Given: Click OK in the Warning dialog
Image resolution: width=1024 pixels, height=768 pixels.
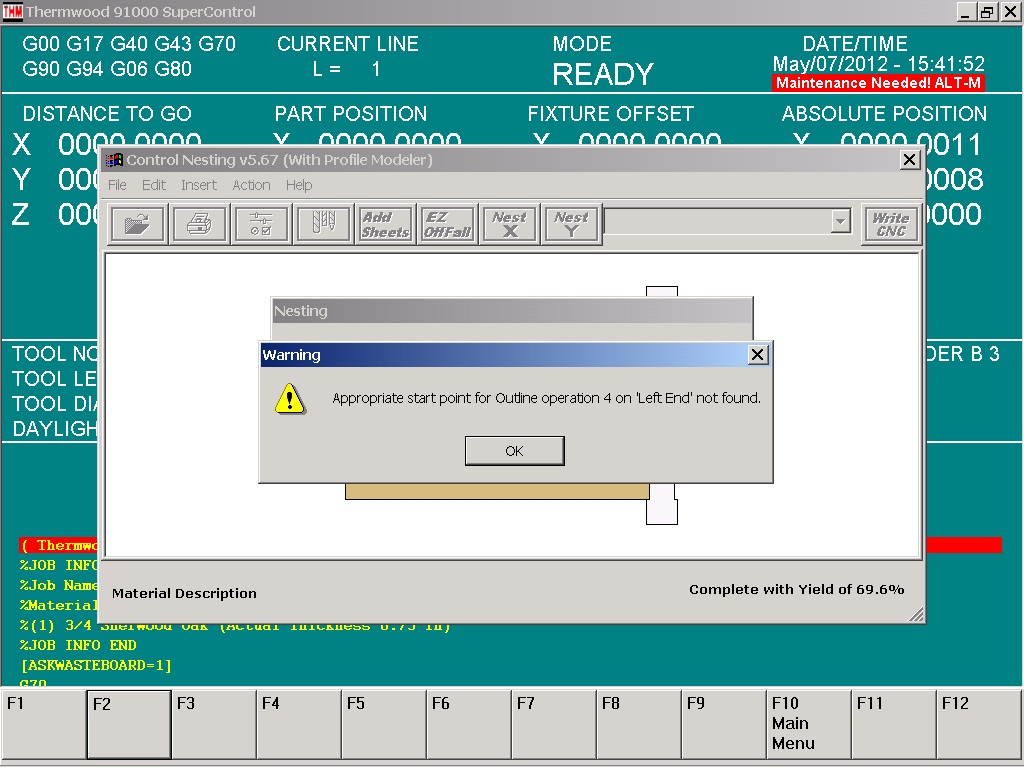Looking at the screenshot, I should click(514, 451).
